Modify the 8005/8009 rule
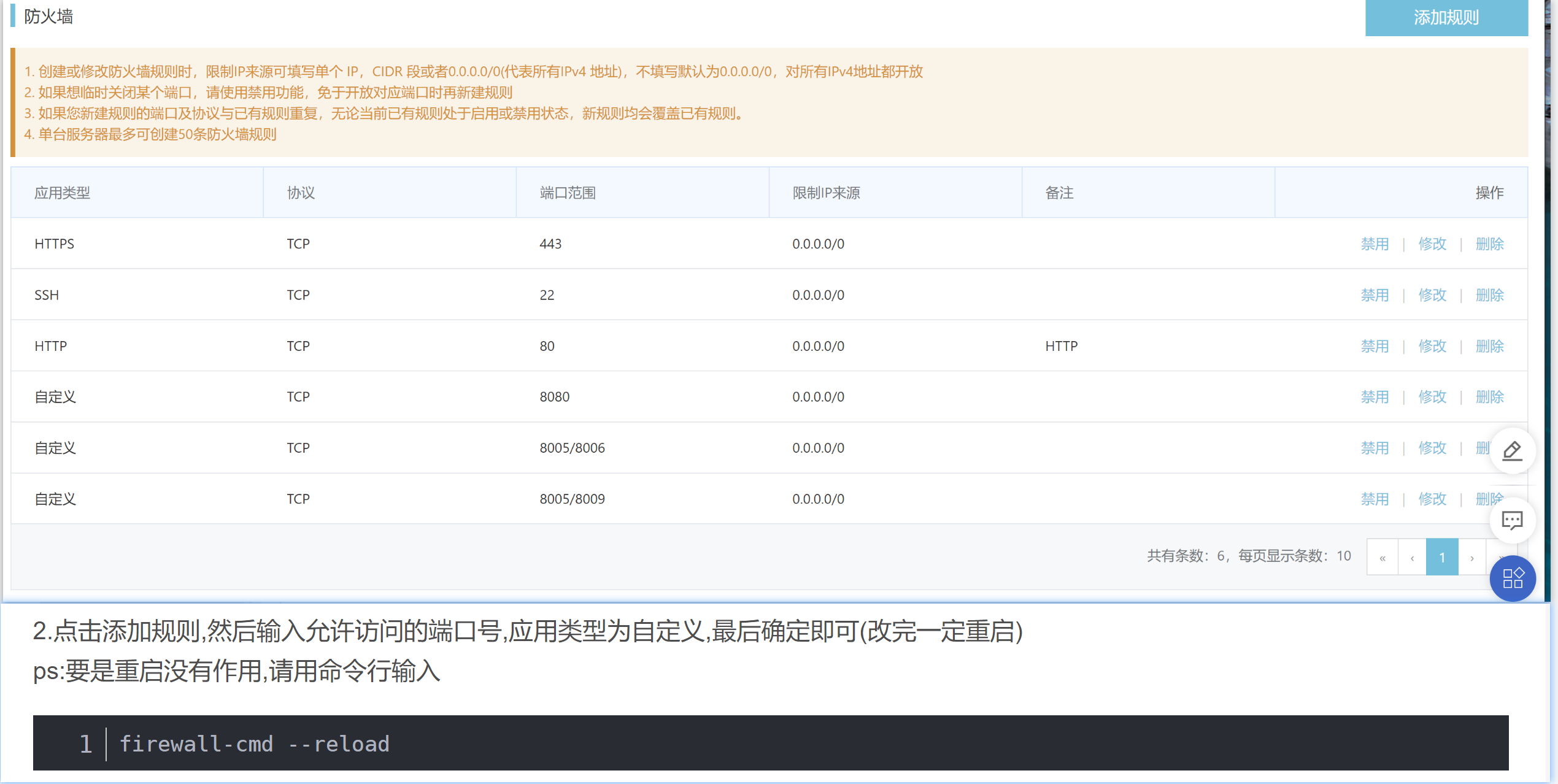The width and height of the screenshot is (1558, 784). 1432,499
